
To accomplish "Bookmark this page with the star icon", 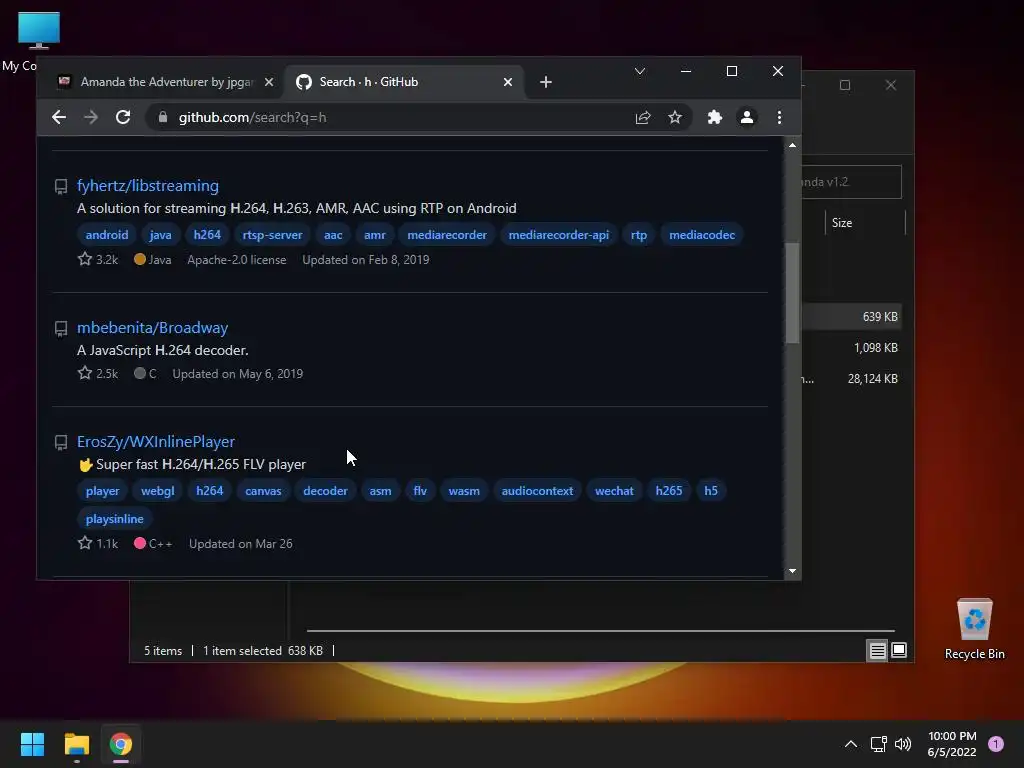I will (x=675, y=118).
